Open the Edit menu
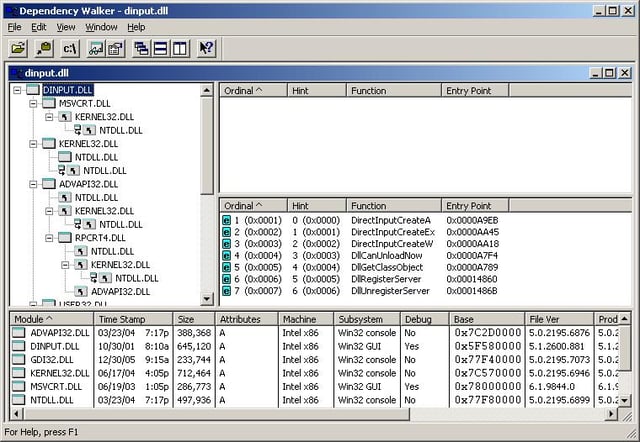 click(39, 27)
